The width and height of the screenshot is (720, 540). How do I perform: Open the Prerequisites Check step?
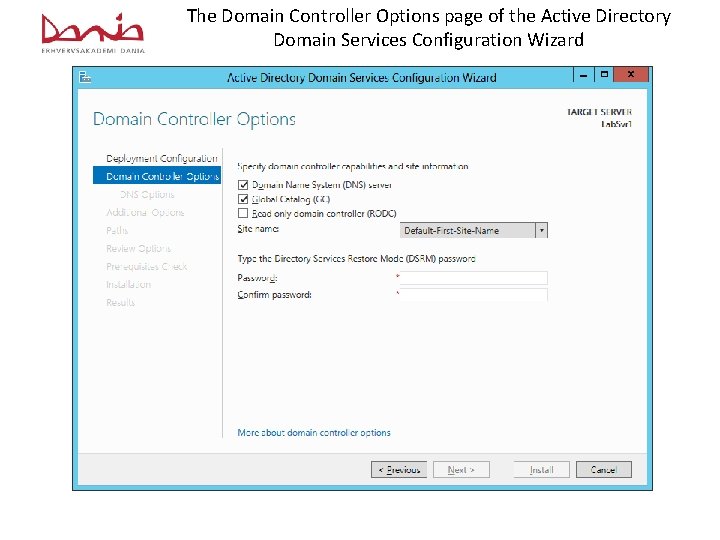(x=146, y=266)
